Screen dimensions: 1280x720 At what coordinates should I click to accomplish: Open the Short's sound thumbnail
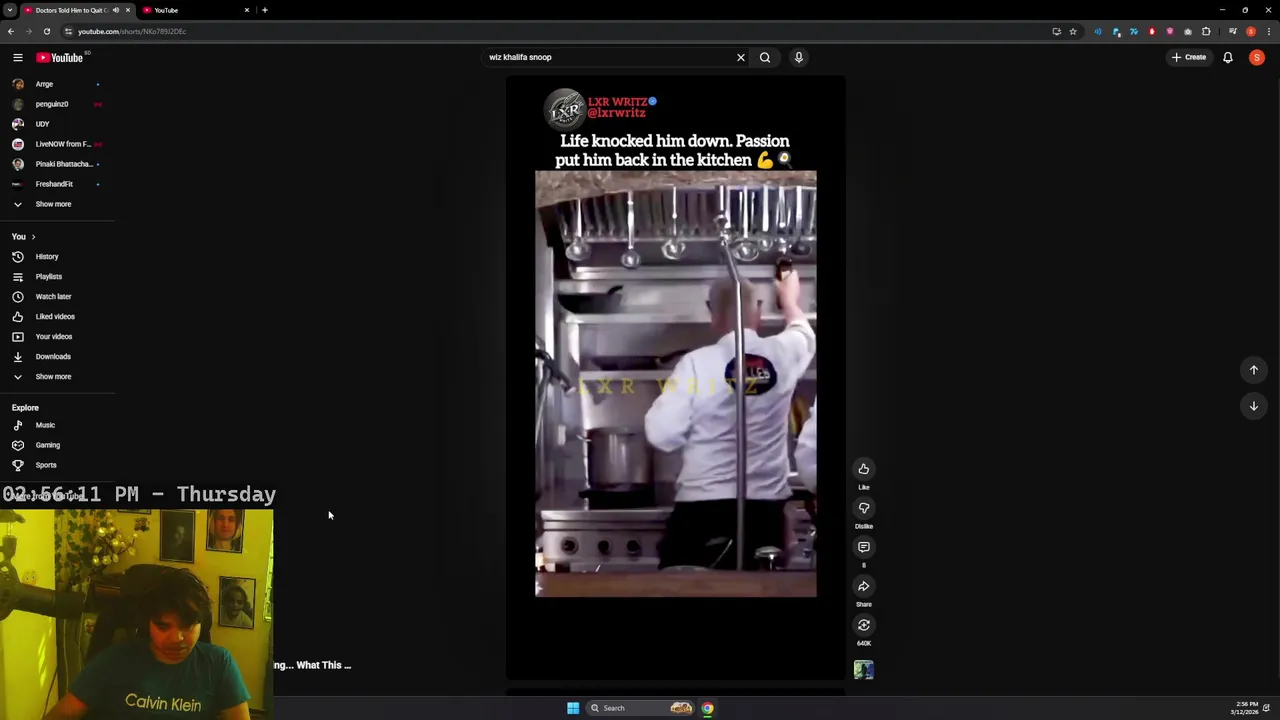(864, 670)
